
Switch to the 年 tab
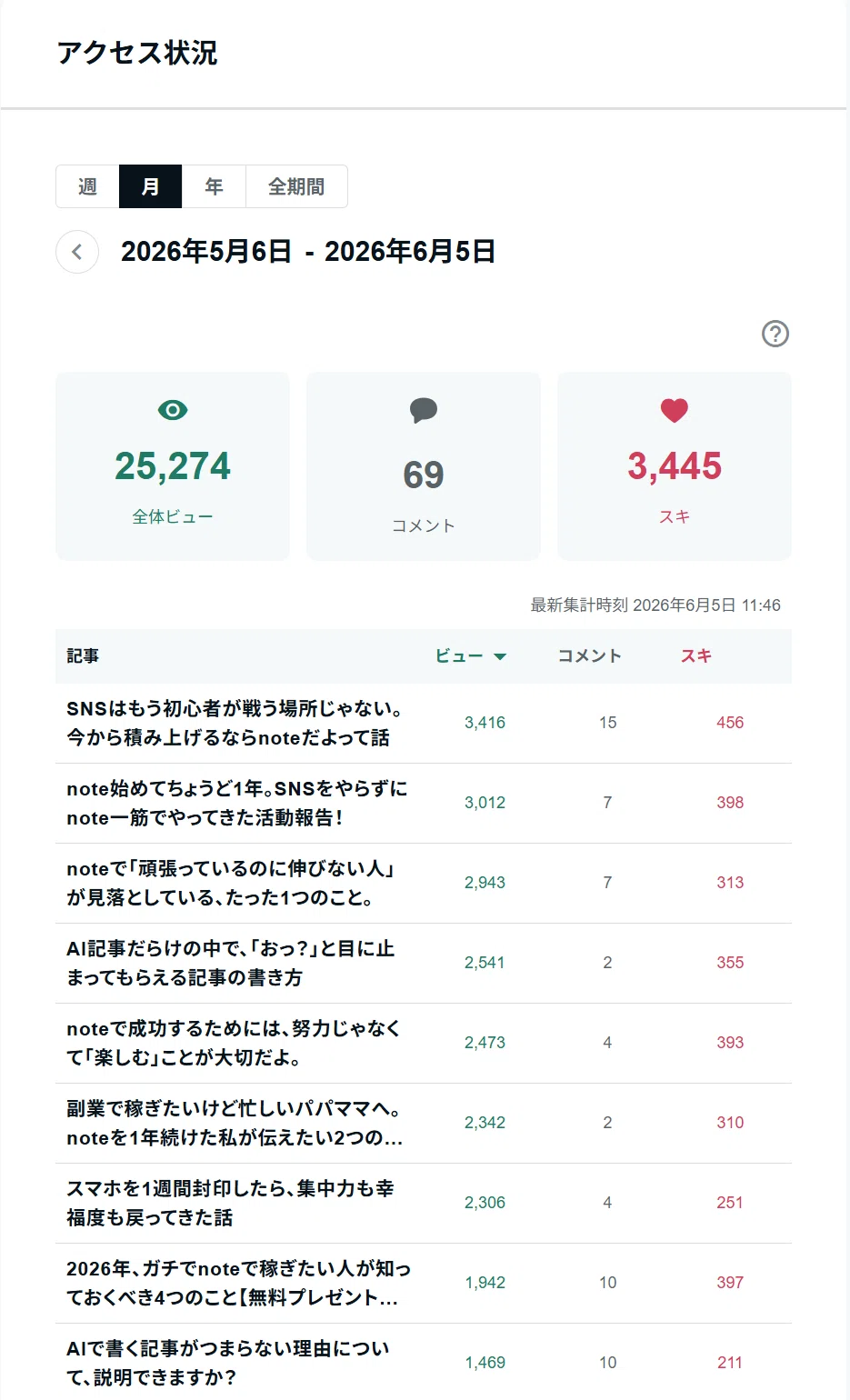[x=214, y=186]
